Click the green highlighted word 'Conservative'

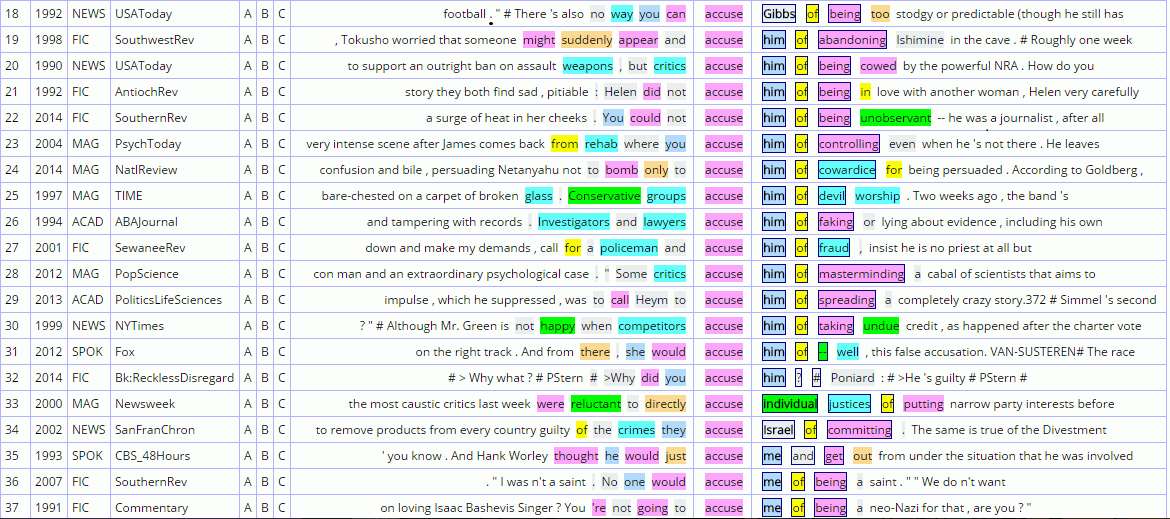(x=604, y=196)
